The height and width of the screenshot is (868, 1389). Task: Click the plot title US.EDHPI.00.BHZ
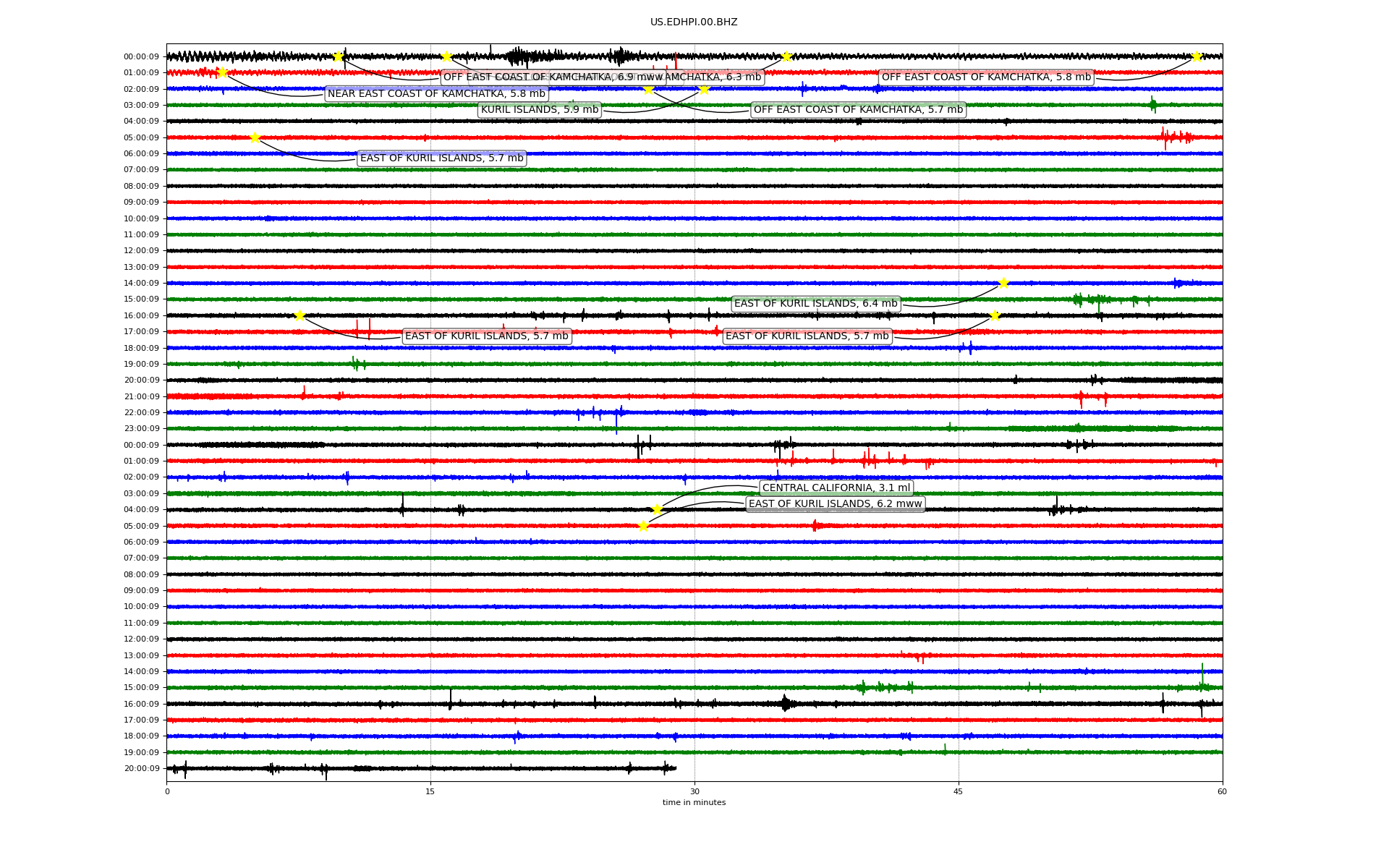694,22
